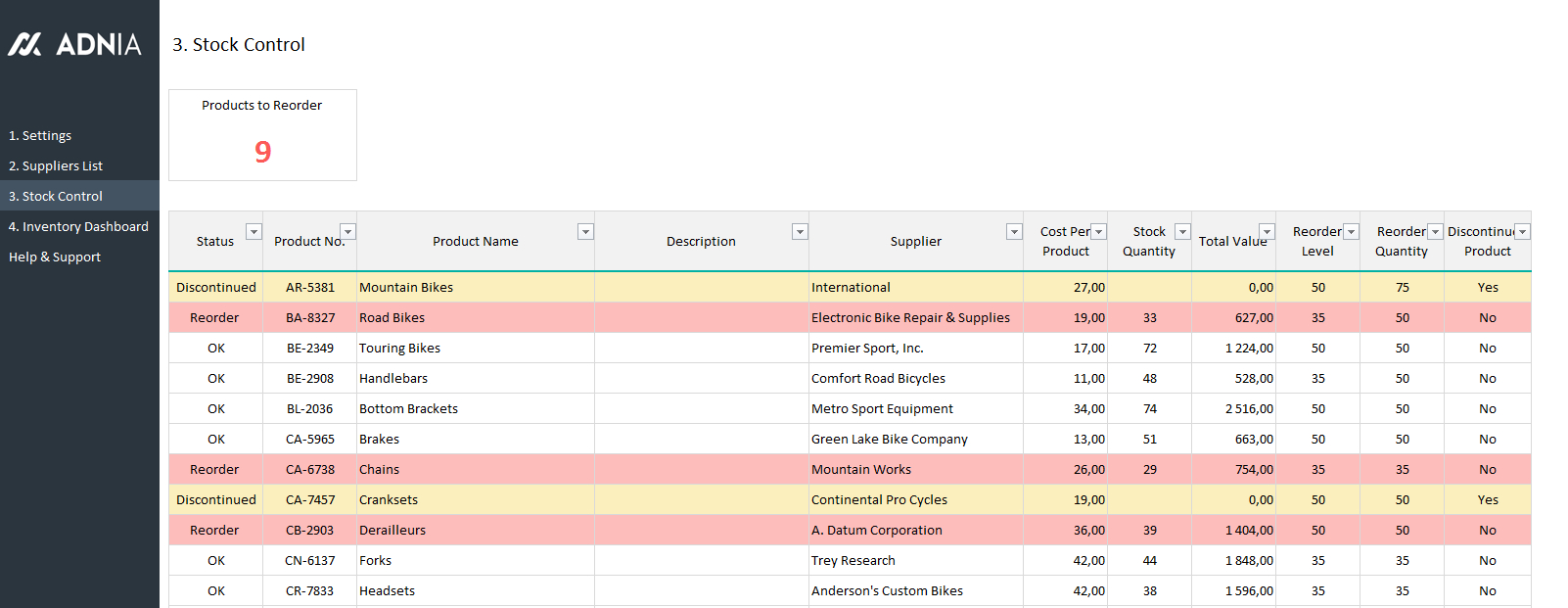Screen dimensions: 1568x608
Task: Open the Description column filter
Action: (x=800, y=232)
